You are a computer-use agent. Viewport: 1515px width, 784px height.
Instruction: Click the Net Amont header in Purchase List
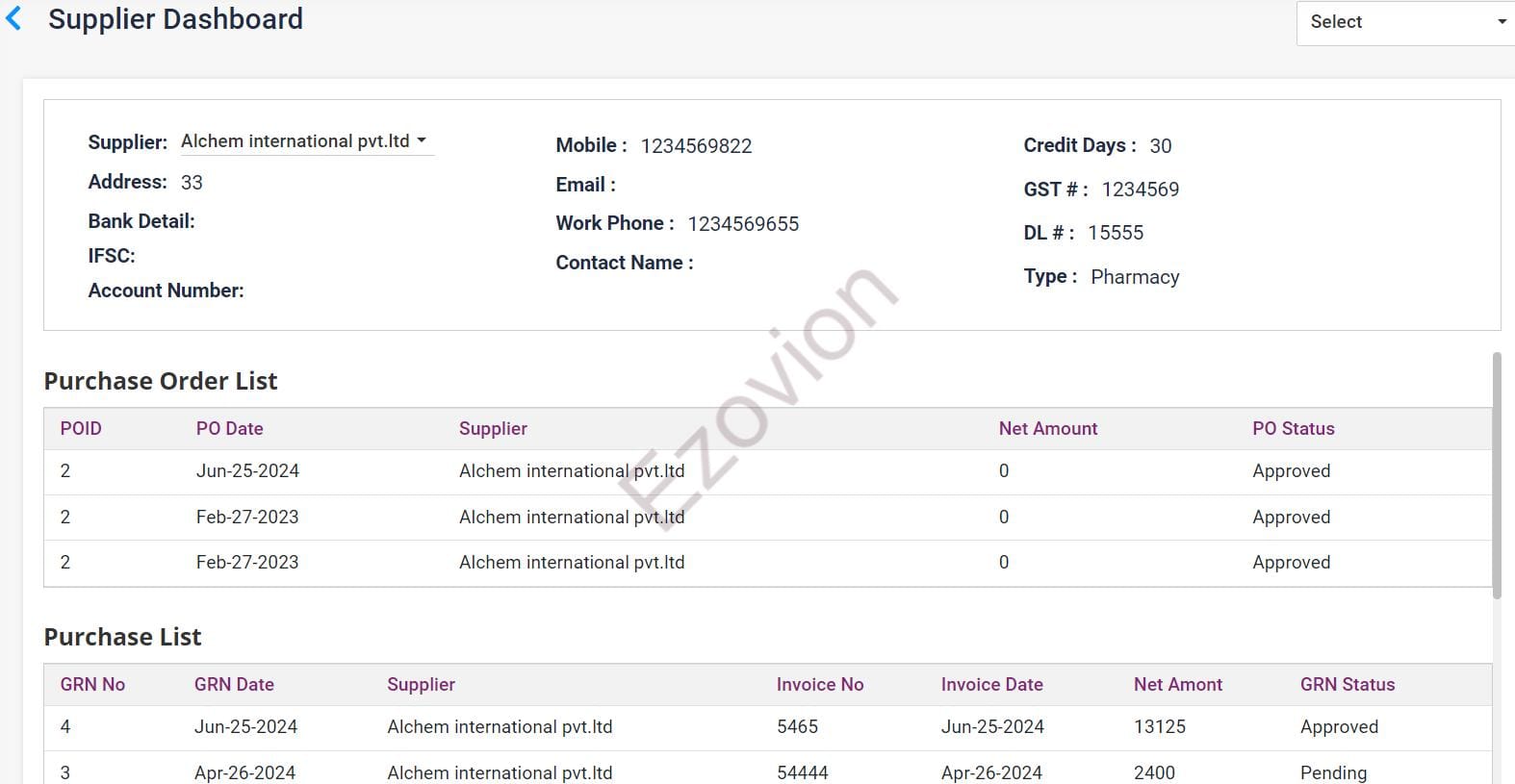point(1177,685)
